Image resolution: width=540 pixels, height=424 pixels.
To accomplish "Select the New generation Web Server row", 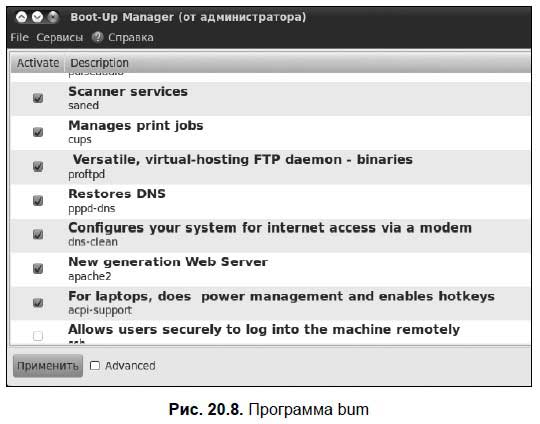I will point(270,269).
